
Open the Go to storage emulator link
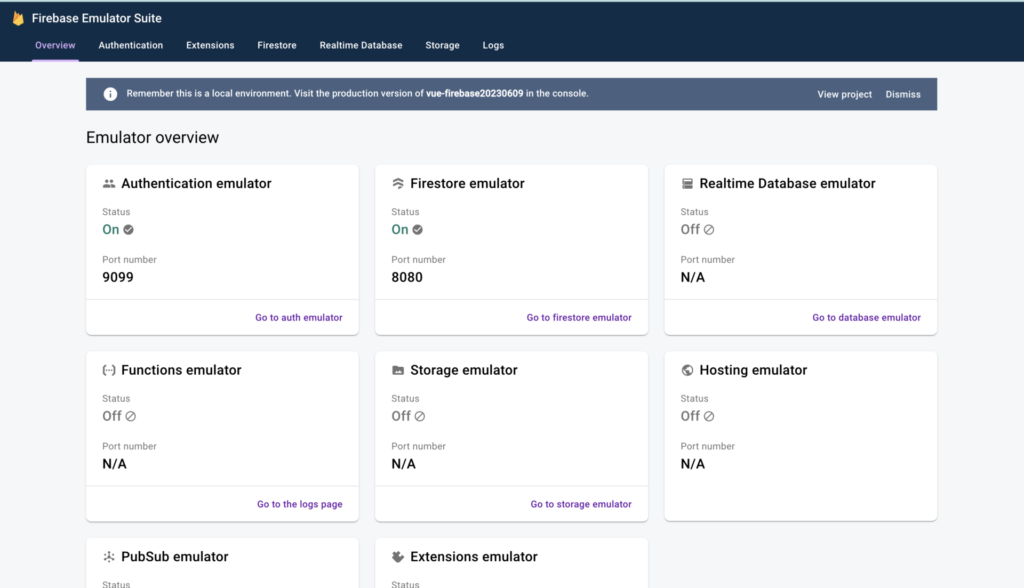[x=581, y=504]
